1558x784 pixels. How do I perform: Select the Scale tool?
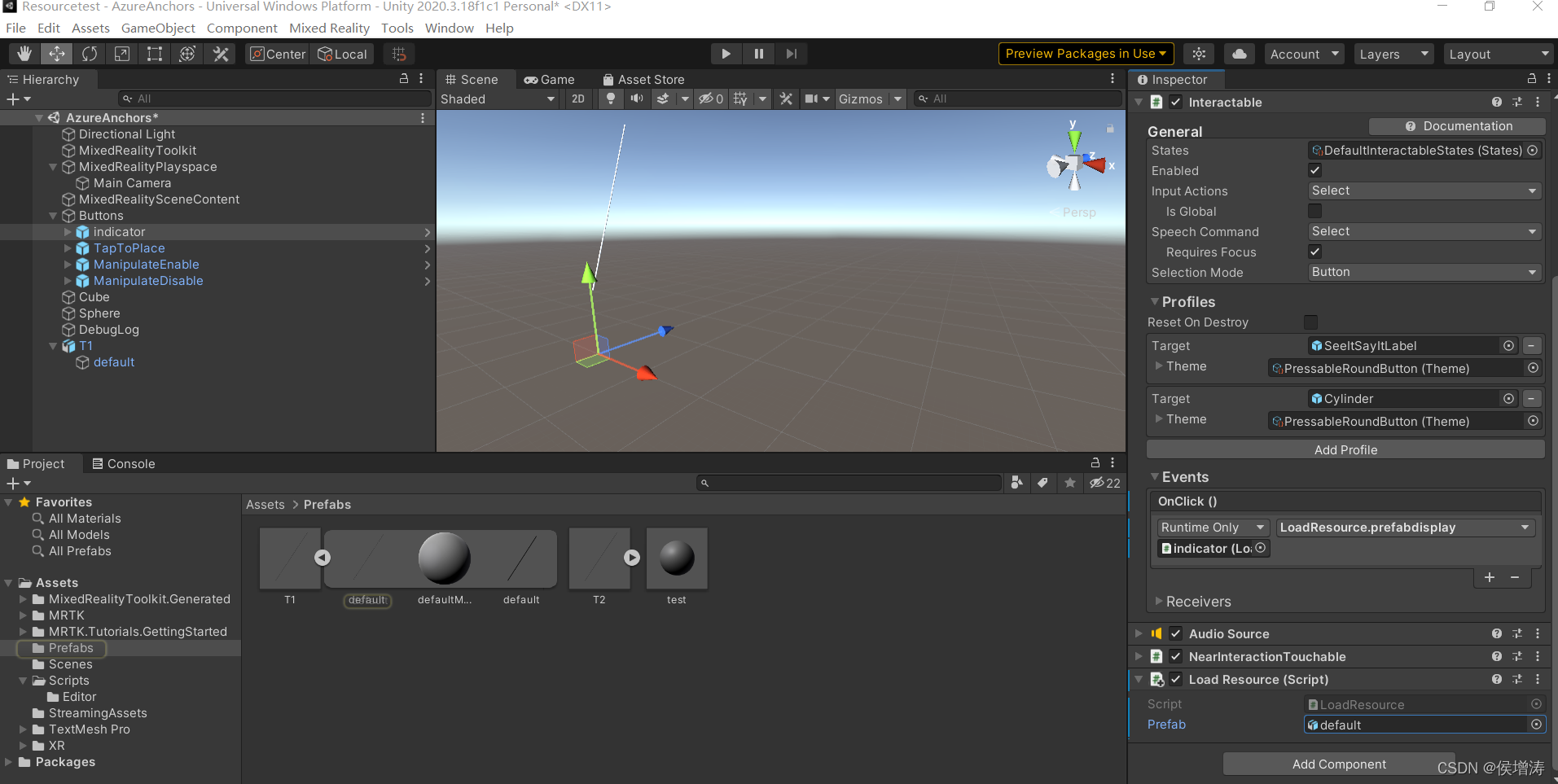pyautogui.click(x=122, y=54)
